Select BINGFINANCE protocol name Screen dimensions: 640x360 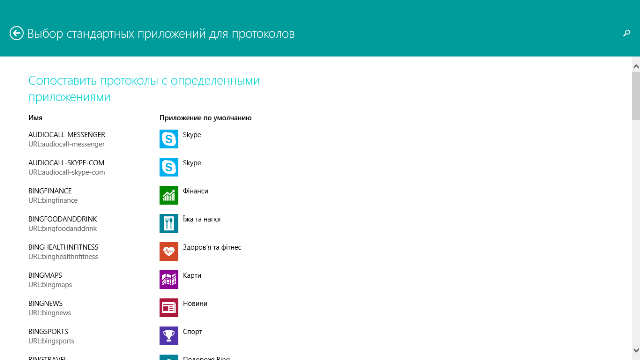tap(50, 191)
